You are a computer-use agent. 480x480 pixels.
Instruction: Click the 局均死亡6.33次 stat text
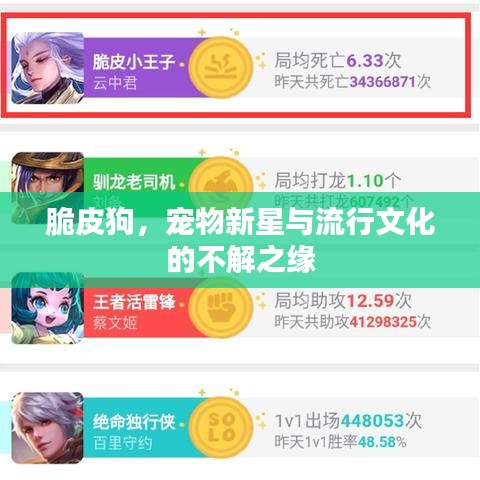point(337,60)
